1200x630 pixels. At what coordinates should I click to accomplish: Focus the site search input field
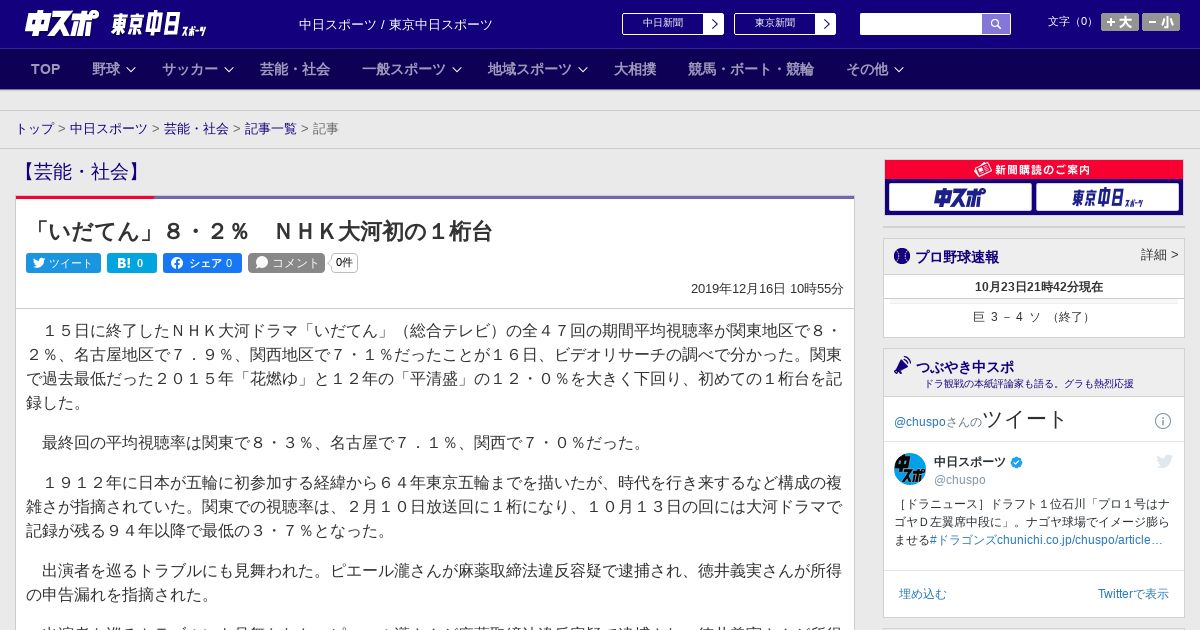(x=921, y=24)
